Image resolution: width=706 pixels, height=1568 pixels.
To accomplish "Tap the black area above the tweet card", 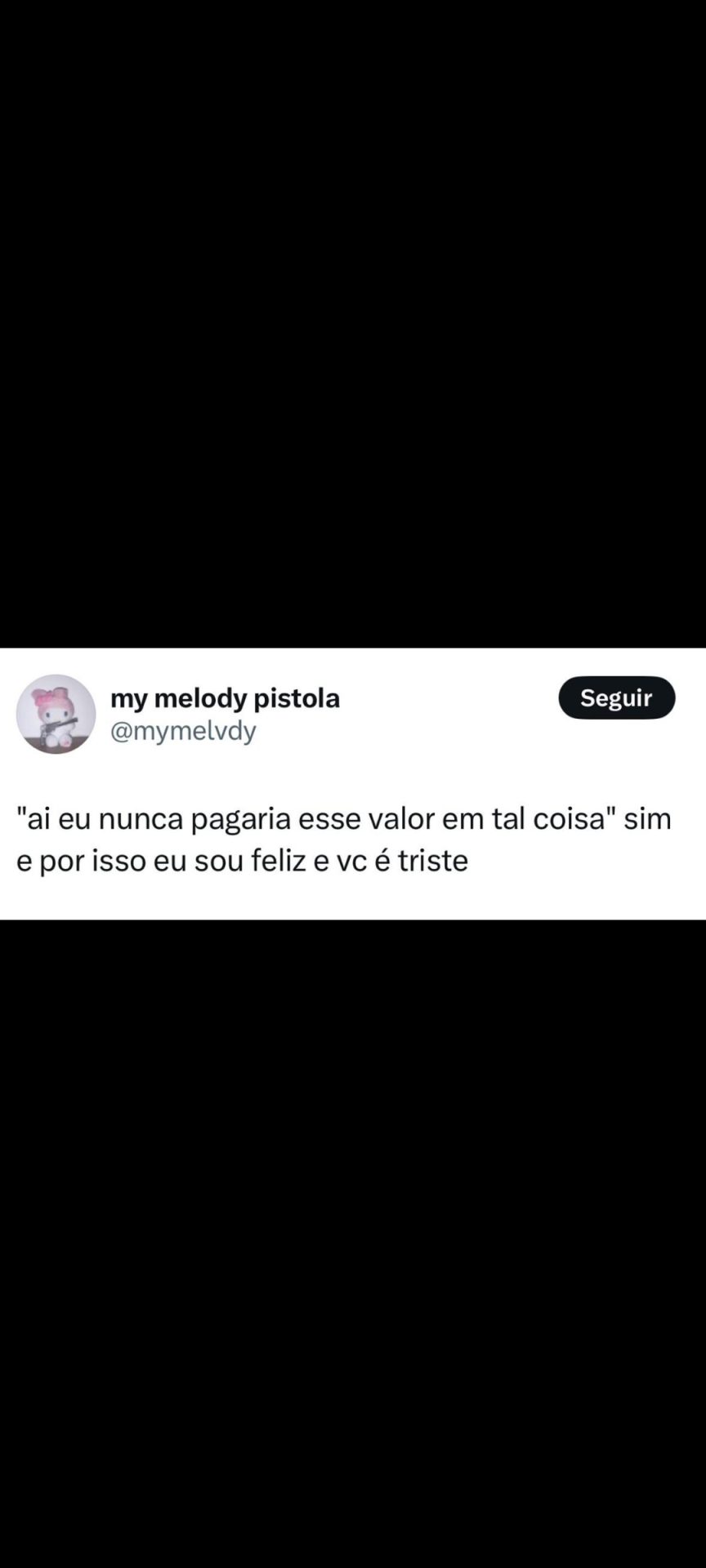I will (353, 327).
